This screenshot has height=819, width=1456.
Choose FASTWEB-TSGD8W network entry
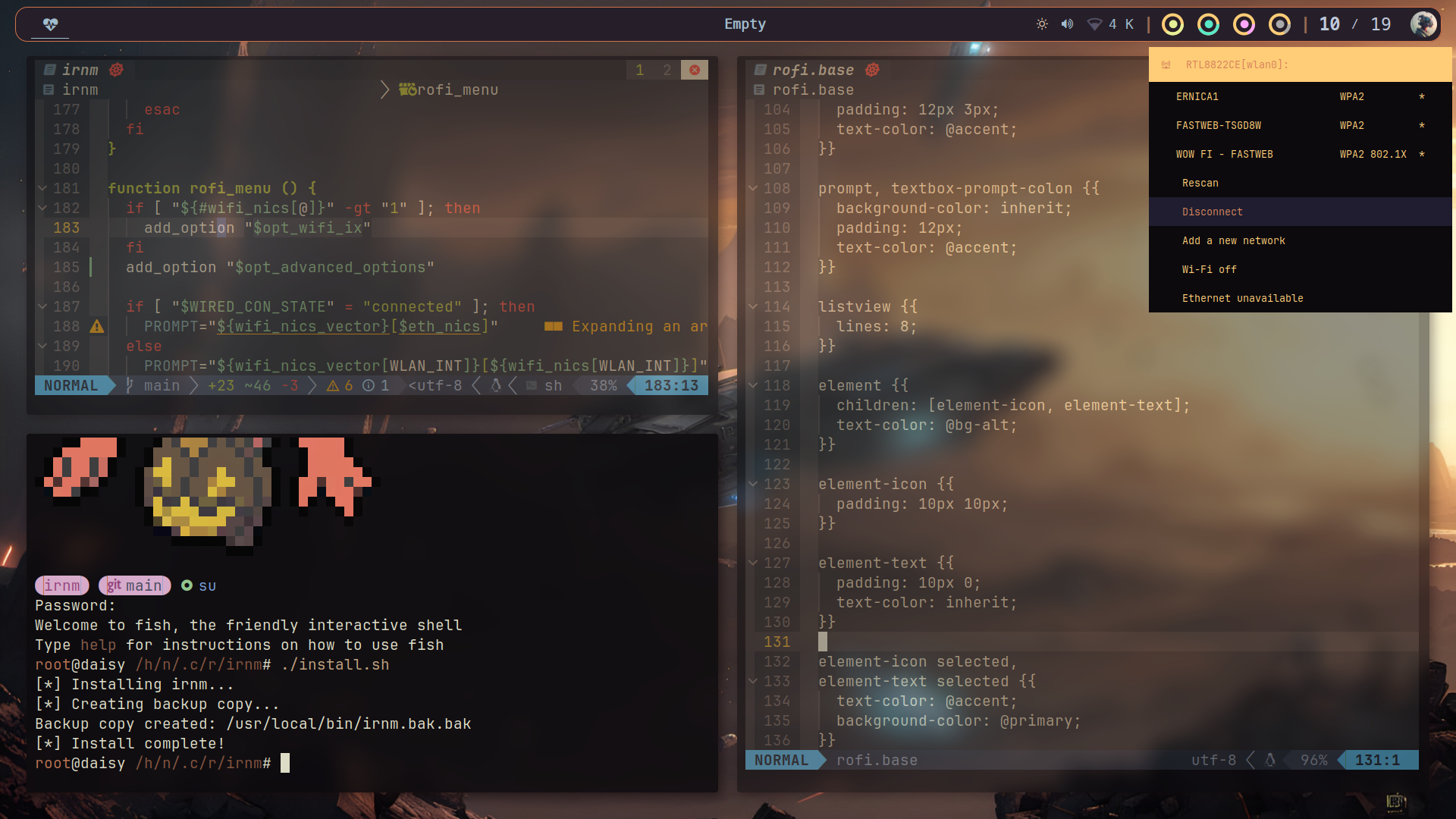click(1218, 125)
